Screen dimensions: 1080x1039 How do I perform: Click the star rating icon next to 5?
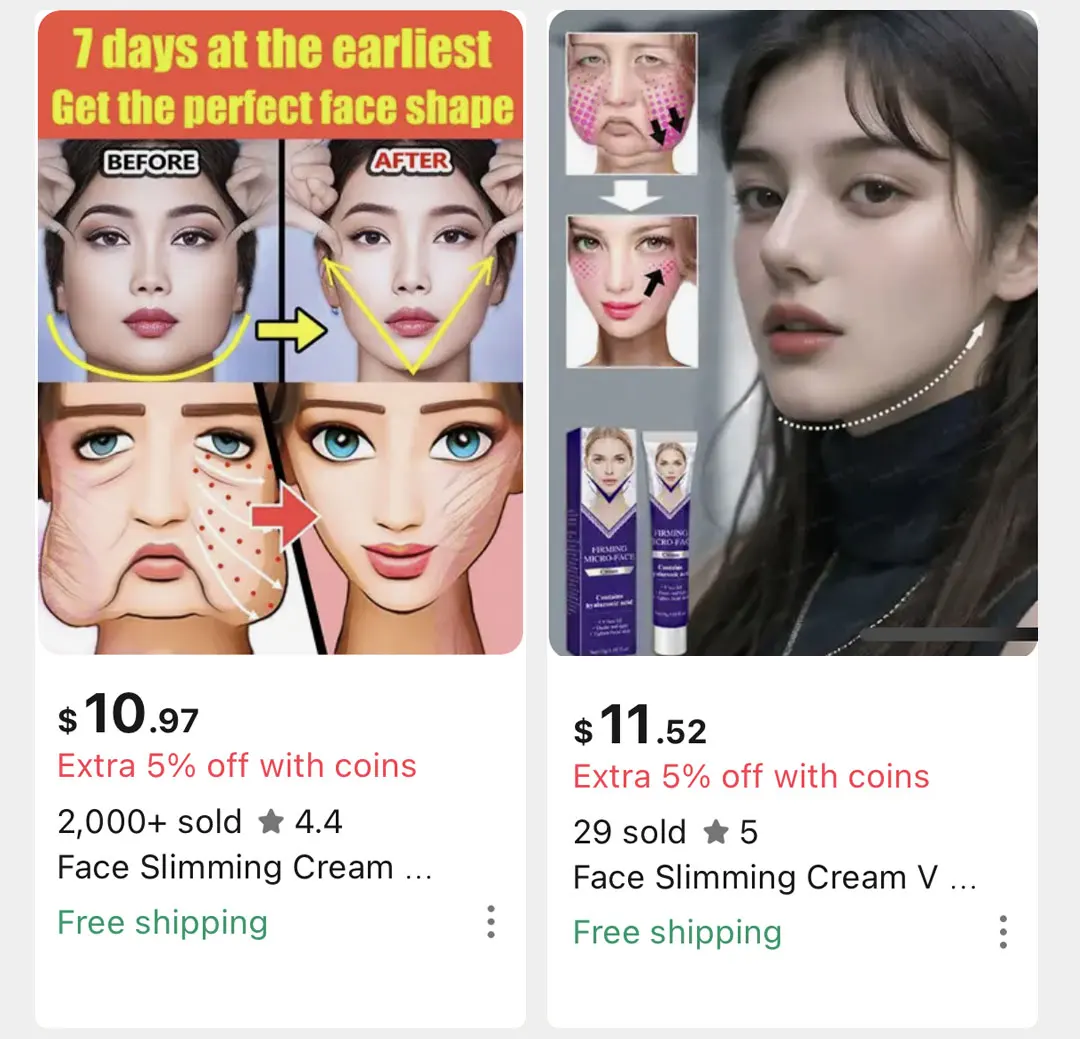click(716, 831)
